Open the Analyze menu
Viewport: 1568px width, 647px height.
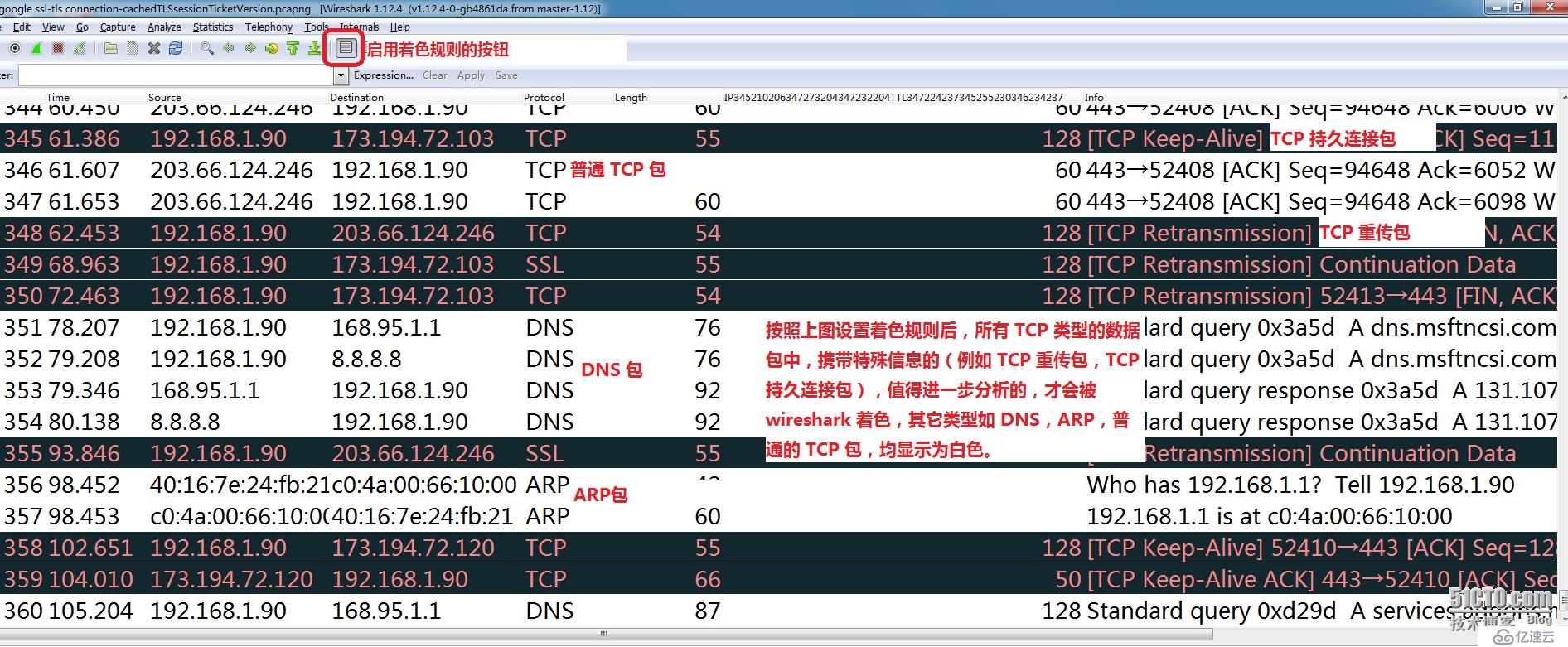(164, 27)
